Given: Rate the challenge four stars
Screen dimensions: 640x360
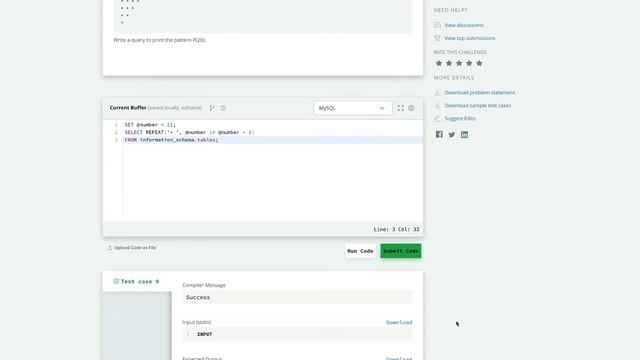Looking at the screenshot, I should [x=469, y=63].
